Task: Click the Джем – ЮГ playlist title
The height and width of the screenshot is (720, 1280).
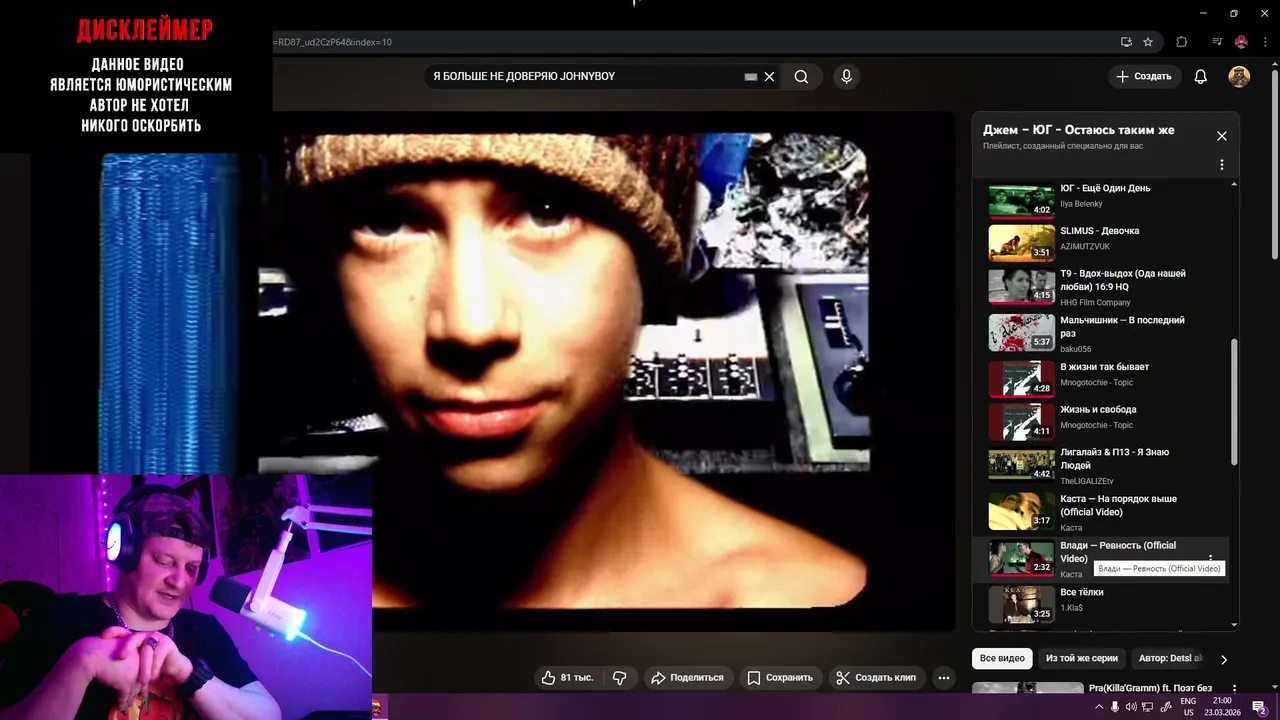Action: click(x=1078, y=130)
